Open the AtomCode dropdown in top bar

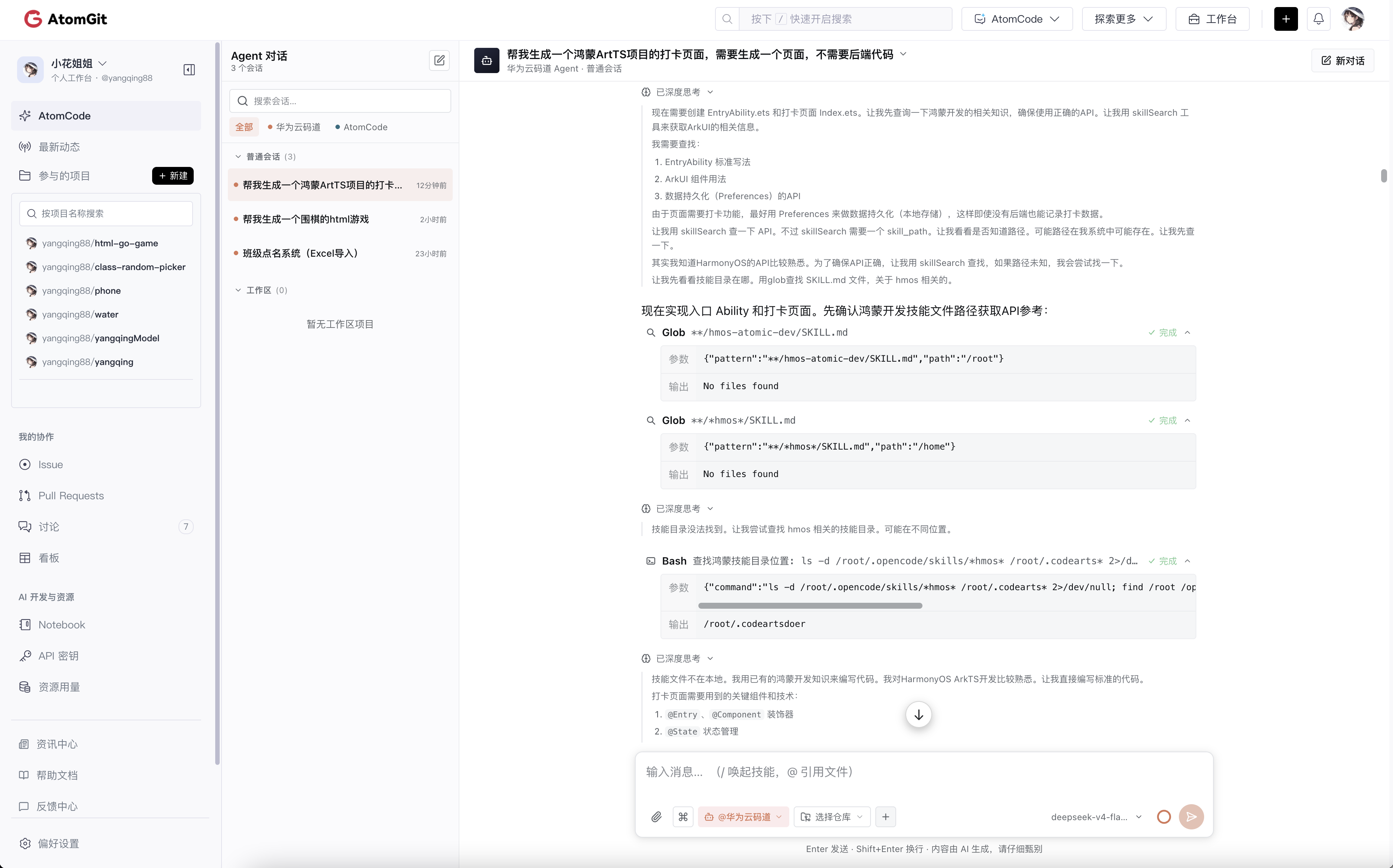1017,19
